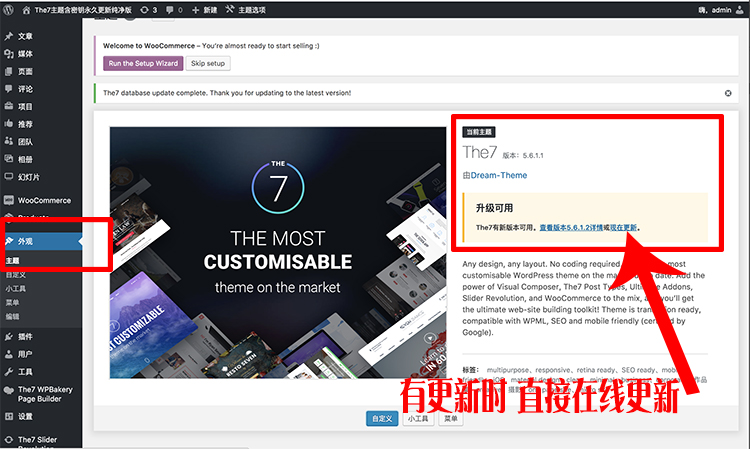750x449 pixels.
Task: Click the 新建 plus button
Action: click(204, 10)
